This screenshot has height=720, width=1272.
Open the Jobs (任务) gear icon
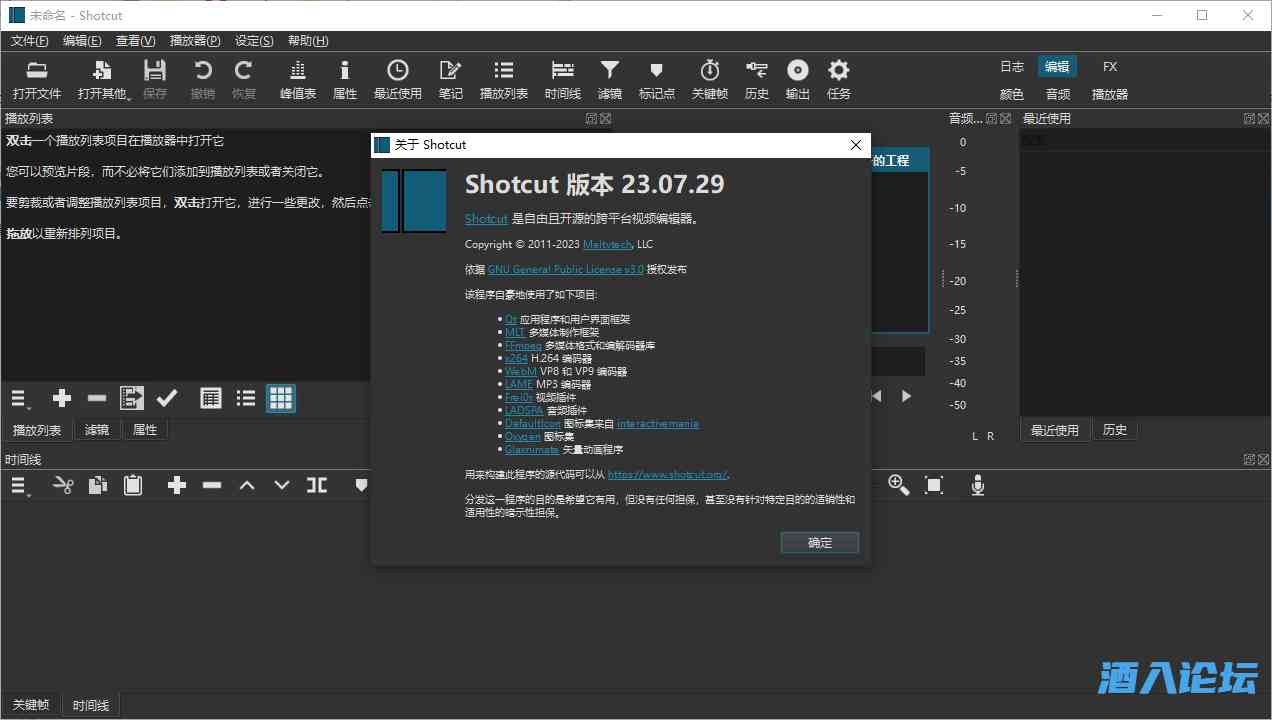tap(838, 79)
